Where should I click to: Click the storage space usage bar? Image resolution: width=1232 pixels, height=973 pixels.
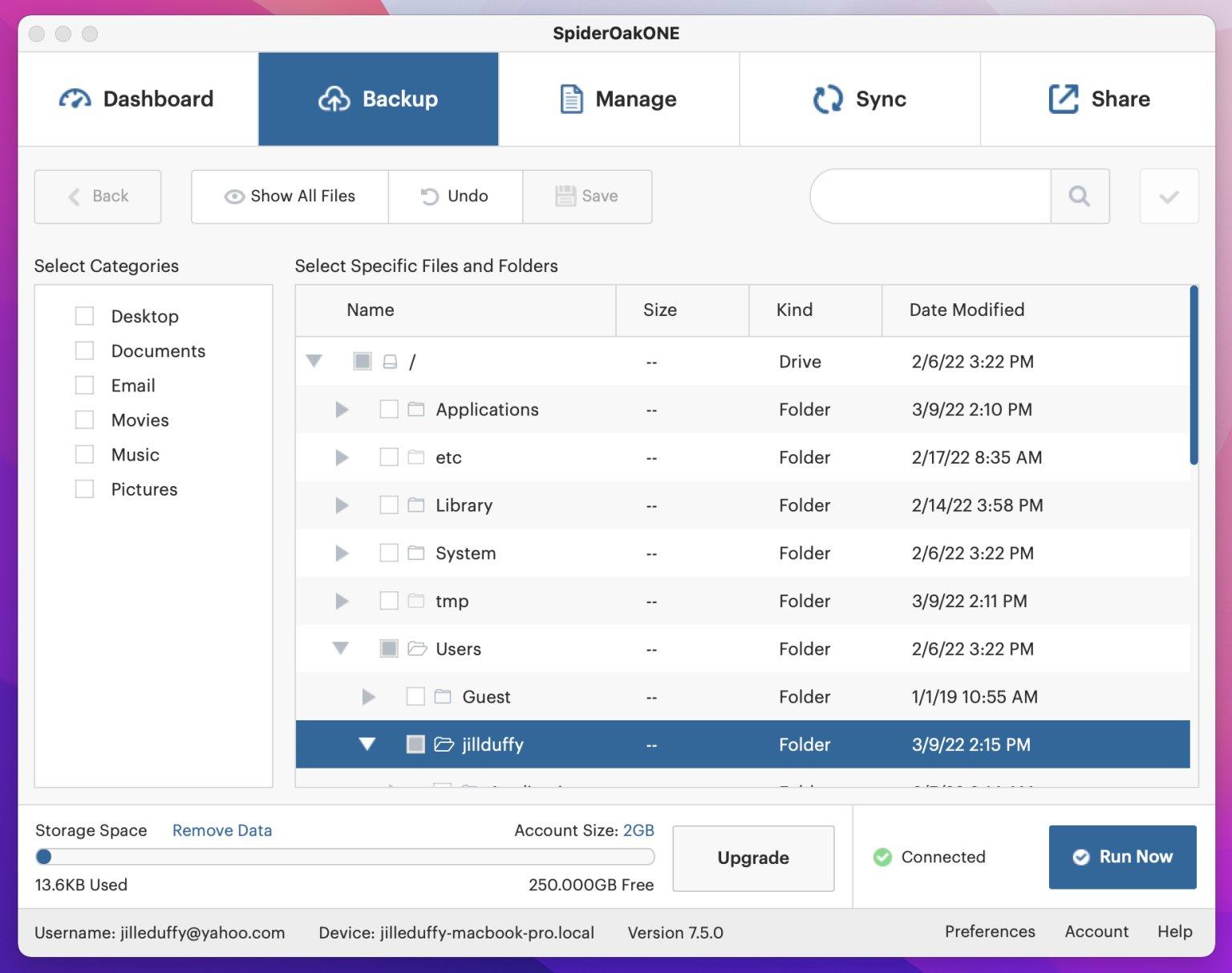pyautogui.click(x=345, y=857)
